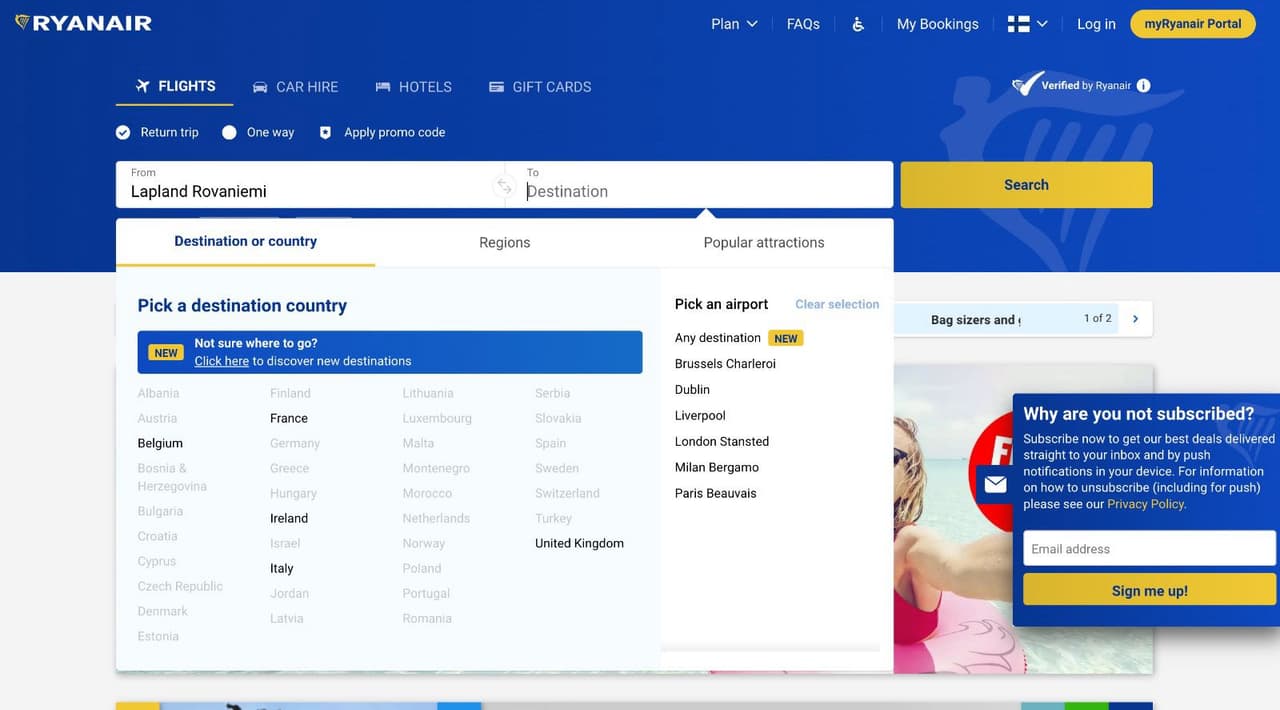Click the Verified by Ryanair info icon
Viewport: 1280px width, 710px height.
pyautogui.click(x=1143, y=86)
